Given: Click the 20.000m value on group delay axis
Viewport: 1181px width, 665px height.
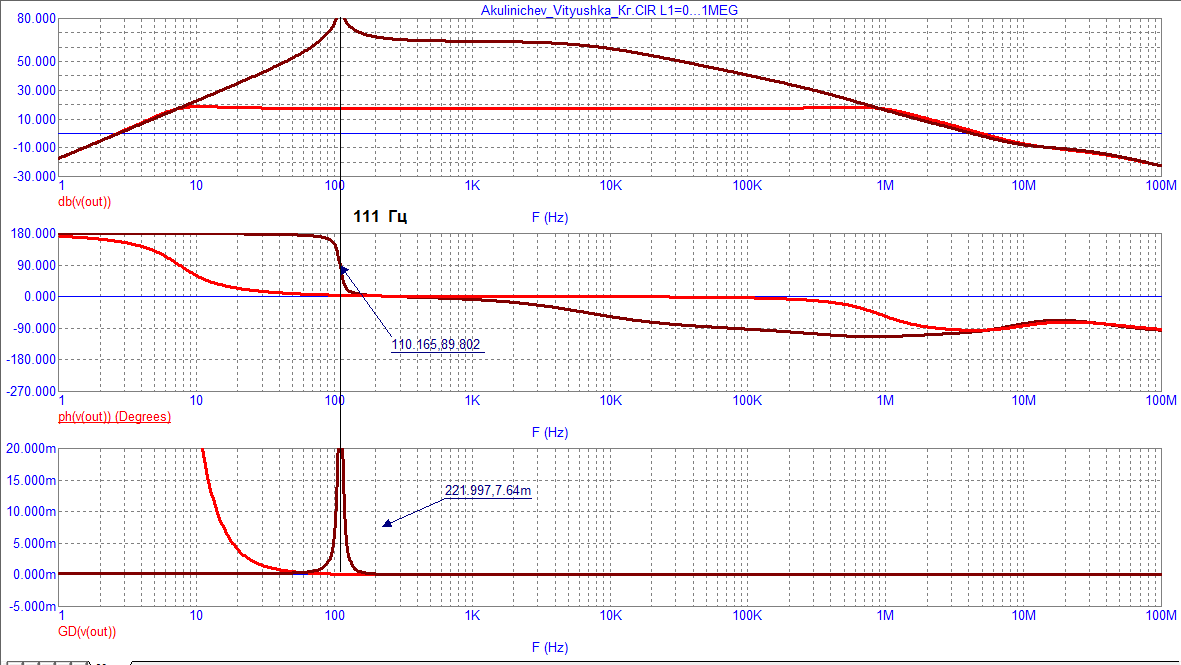Looking at the screenshot, I should coord(32,449).
